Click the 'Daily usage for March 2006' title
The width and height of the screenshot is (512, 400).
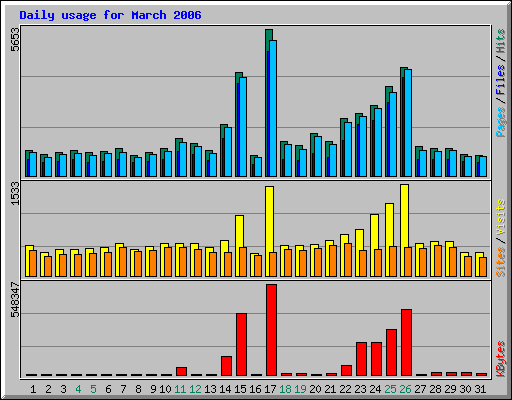(x=110, y=15)
